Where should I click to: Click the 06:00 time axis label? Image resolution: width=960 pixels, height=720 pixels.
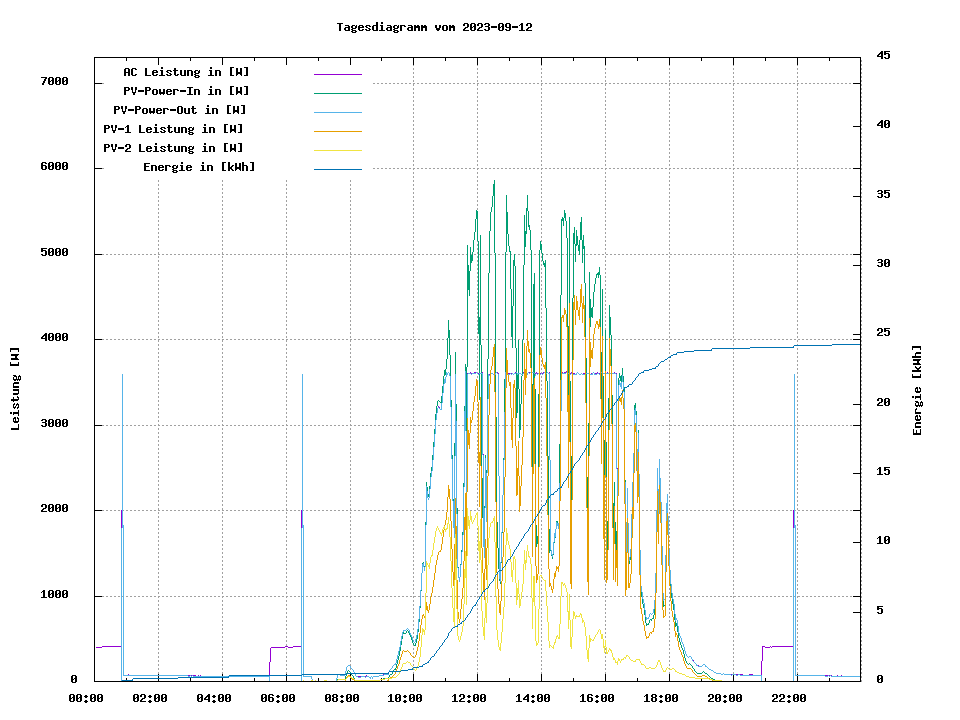click(x=278, y=698)
